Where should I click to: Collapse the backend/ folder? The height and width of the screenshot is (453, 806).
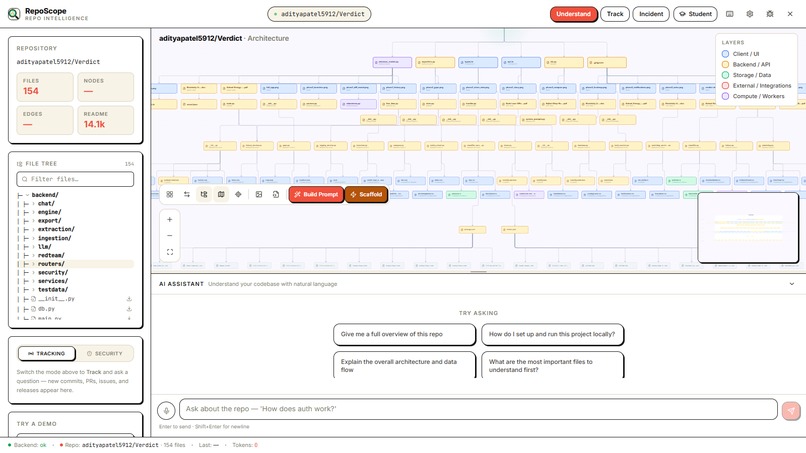[27, 195]
